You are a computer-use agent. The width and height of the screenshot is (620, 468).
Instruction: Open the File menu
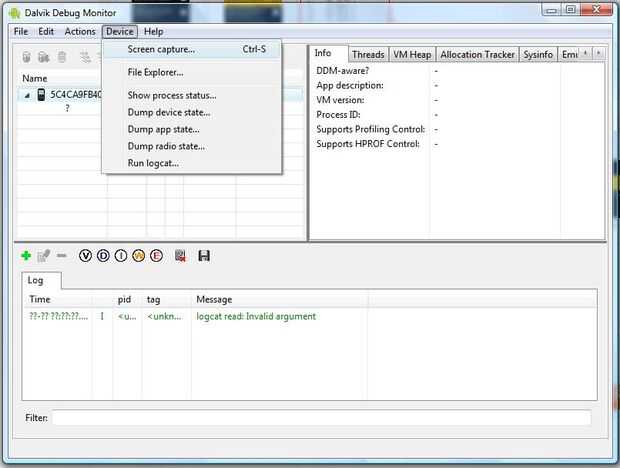(21, 32)
